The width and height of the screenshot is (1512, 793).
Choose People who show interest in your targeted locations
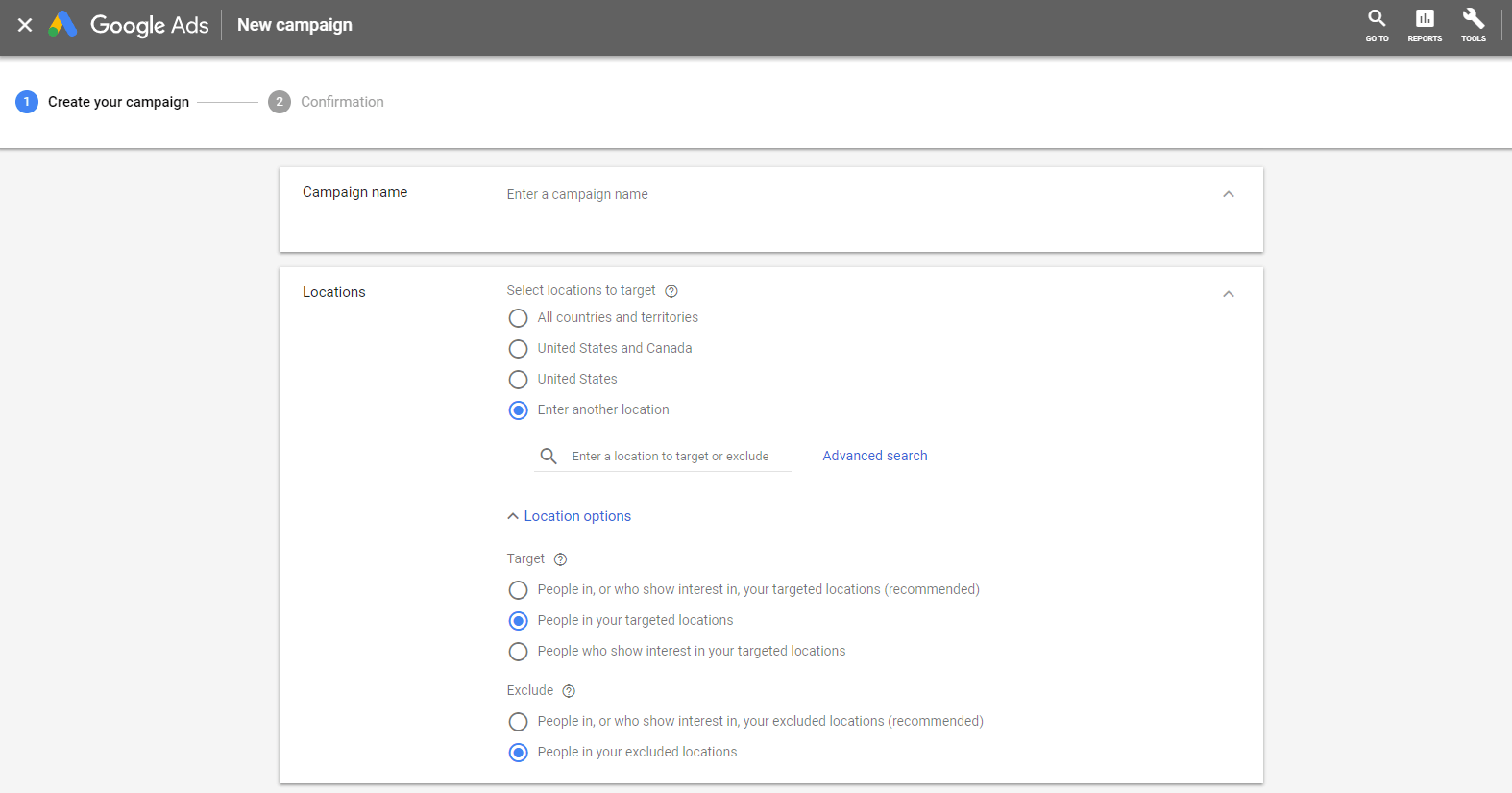point(518,652)
